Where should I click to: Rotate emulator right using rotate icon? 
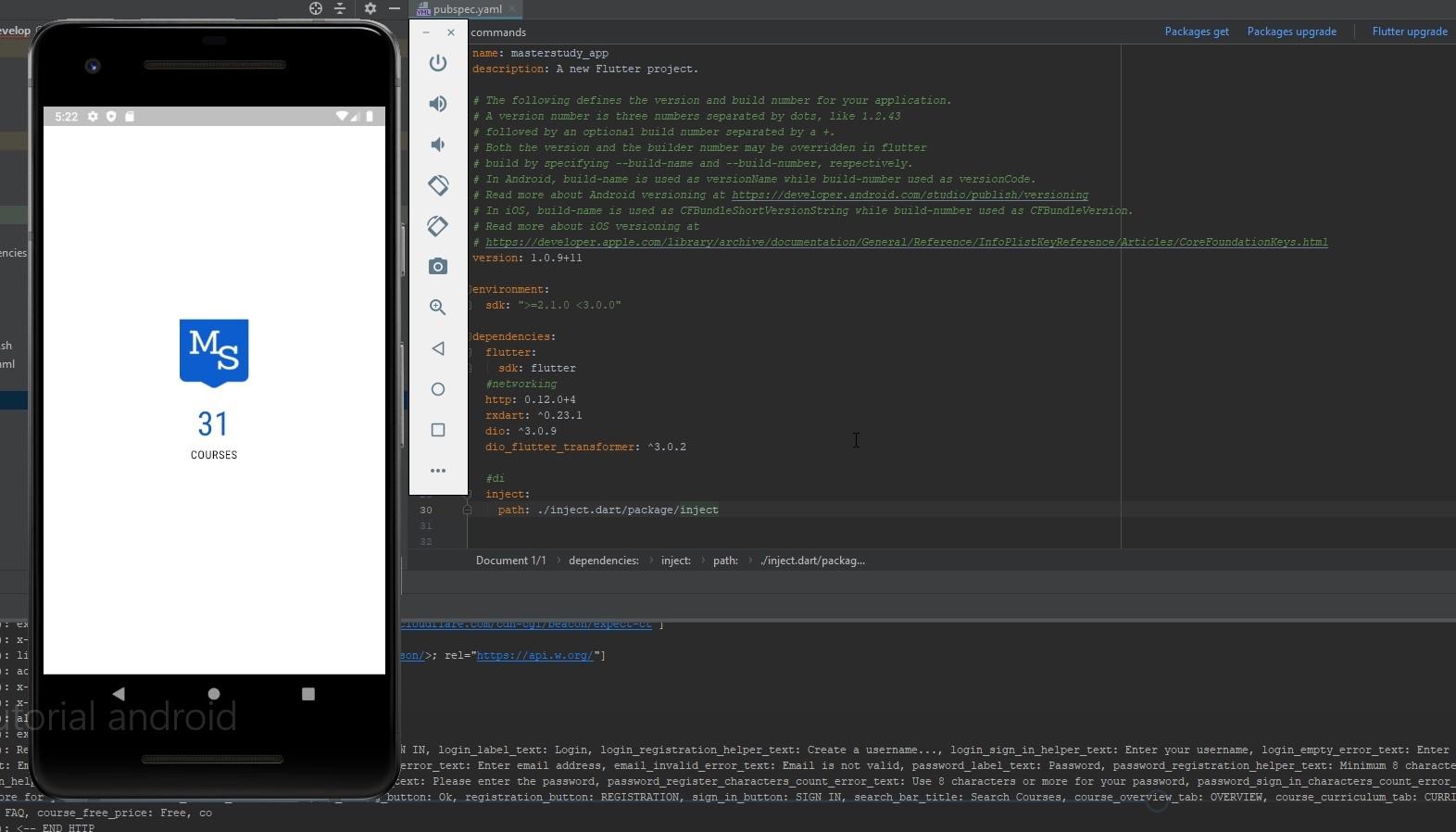coord(438,226)
